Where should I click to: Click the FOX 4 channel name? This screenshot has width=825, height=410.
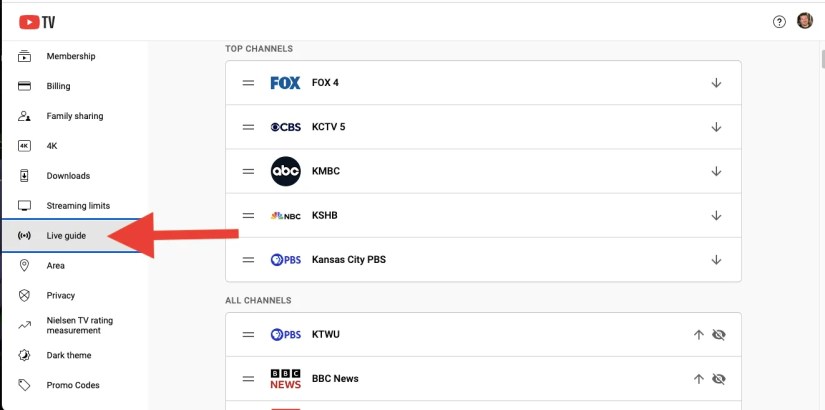click(325, 83)
